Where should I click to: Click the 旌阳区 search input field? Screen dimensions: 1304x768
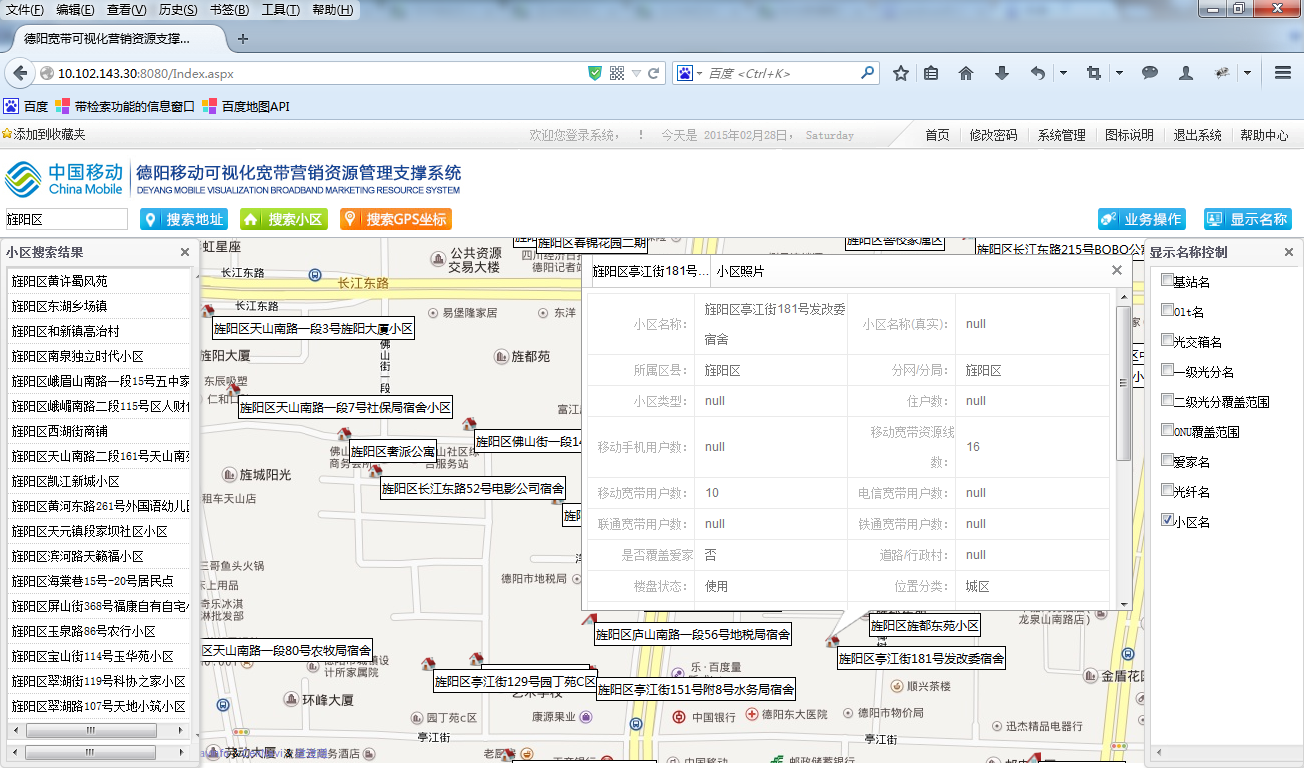coord(66,219)
